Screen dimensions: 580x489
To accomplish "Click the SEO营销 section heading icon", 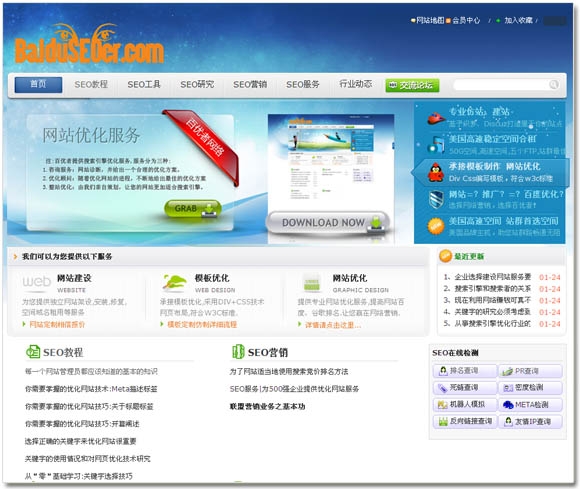I will (238, 352).
